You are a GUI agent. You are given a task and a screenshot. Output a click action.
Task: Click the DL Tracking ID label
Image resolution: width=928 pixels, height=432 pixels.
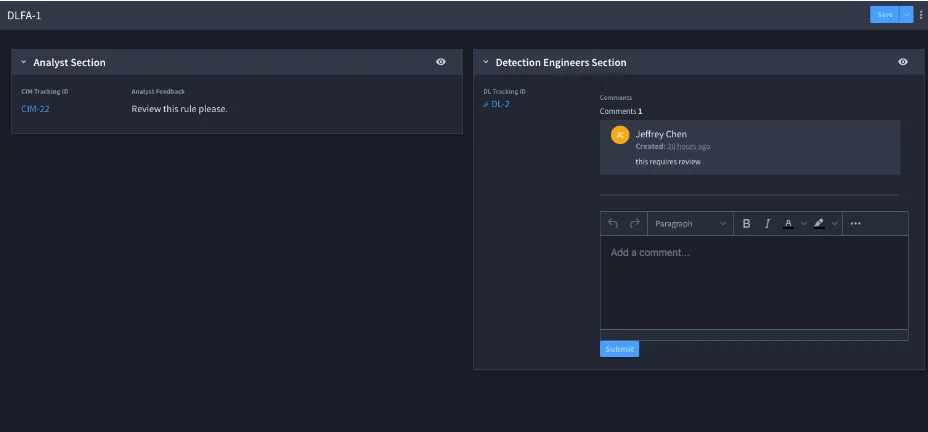(x=504, y=92)
